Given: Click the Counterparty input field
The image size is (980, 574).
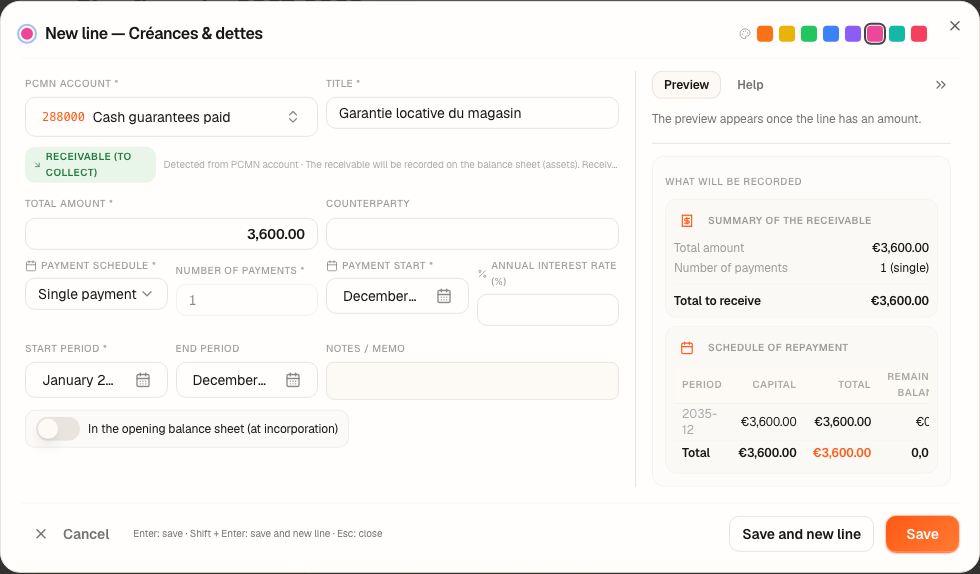Looking at the screenshot, I should pyautogui.click(x=472, y=234).
